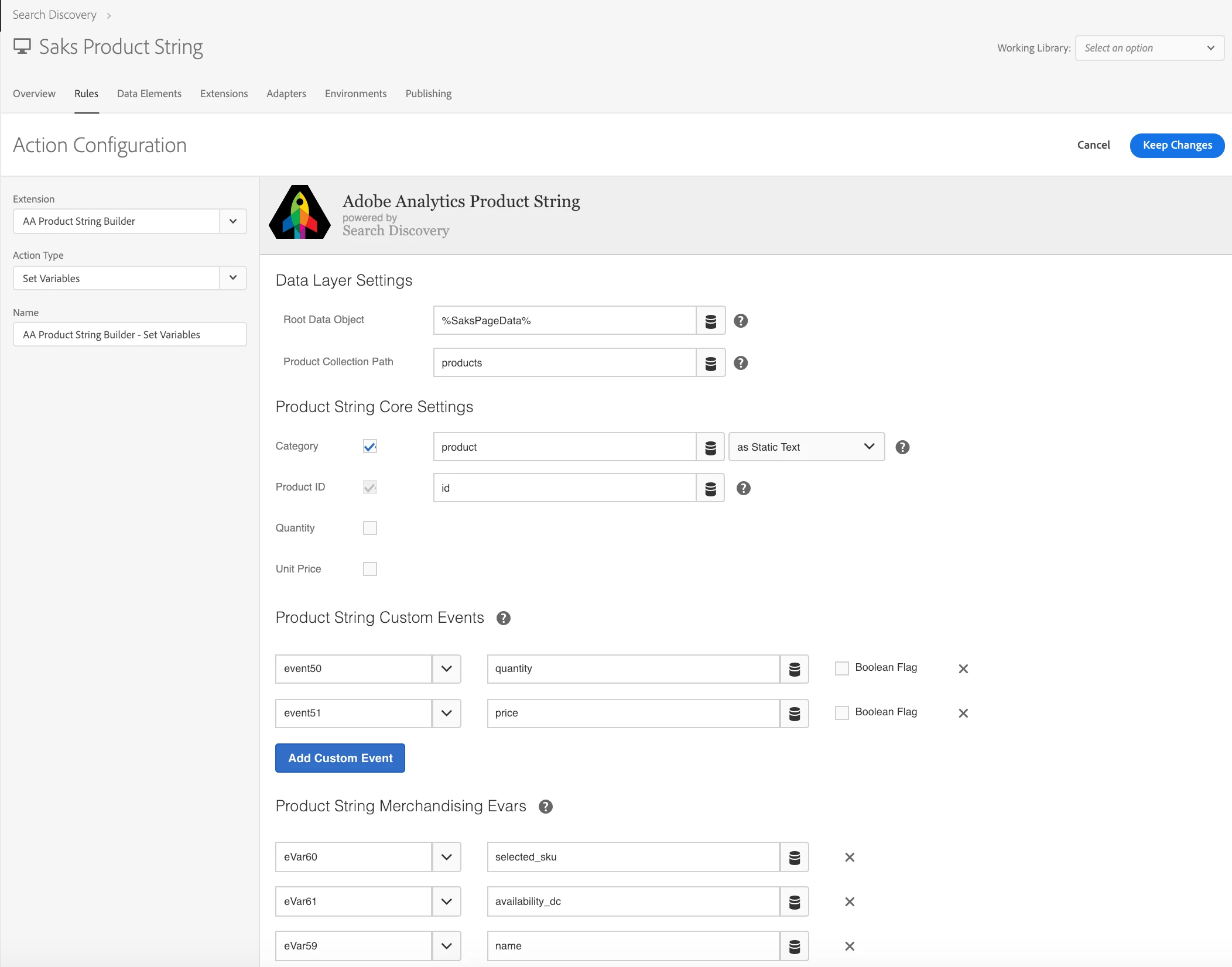Click the Keep Changes button

[1177, 145]
